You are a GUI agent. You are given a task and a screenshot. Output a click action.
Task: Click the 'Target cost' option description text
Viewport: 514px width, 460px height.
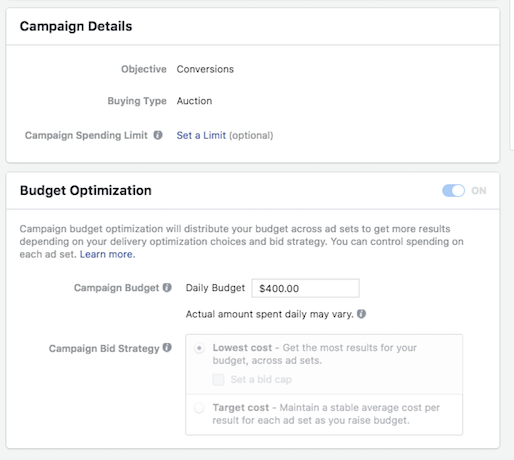click(326, 414)
